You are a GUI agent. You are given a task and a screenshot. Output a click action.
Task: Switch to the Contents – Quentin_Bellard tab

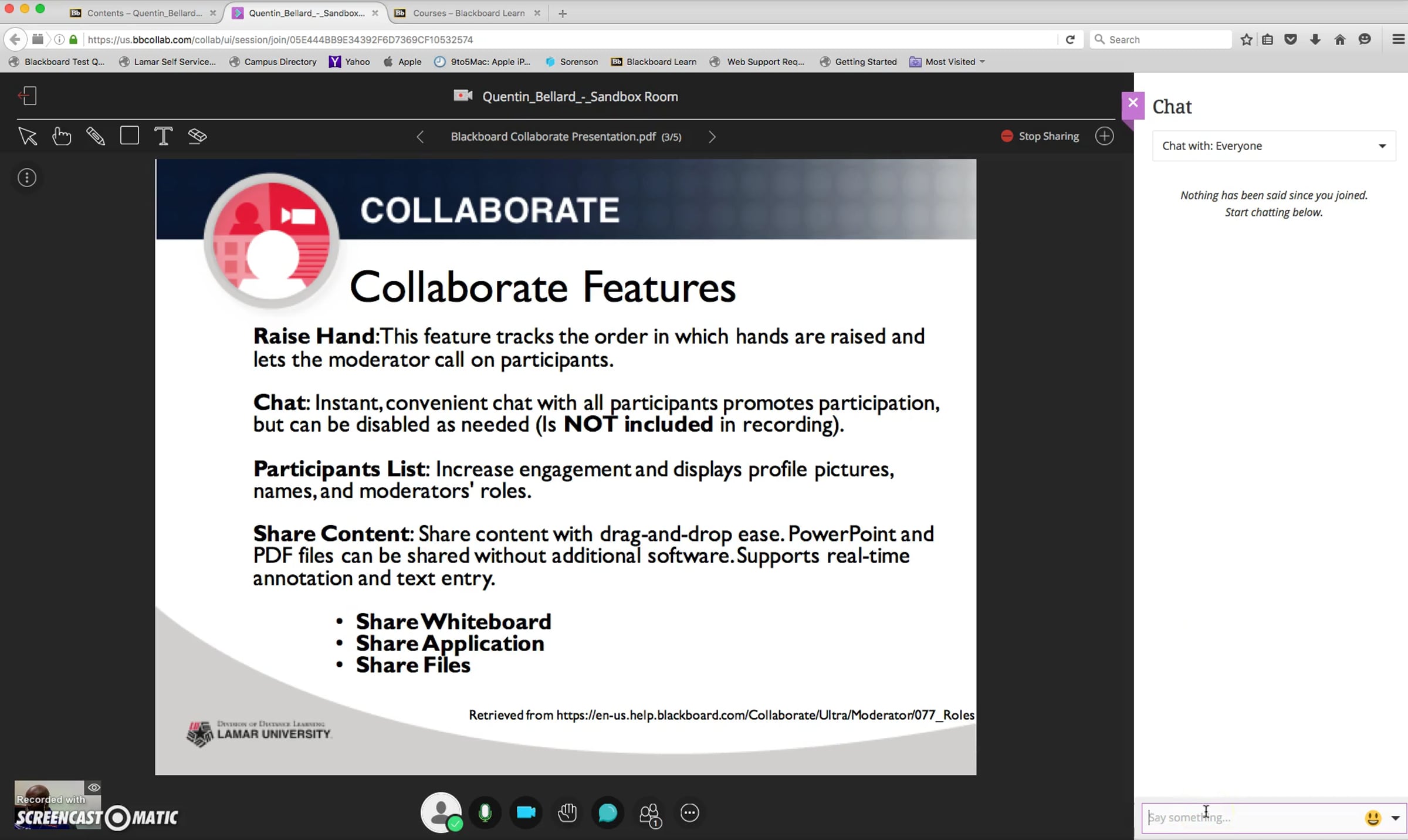(x=143, y=13)
